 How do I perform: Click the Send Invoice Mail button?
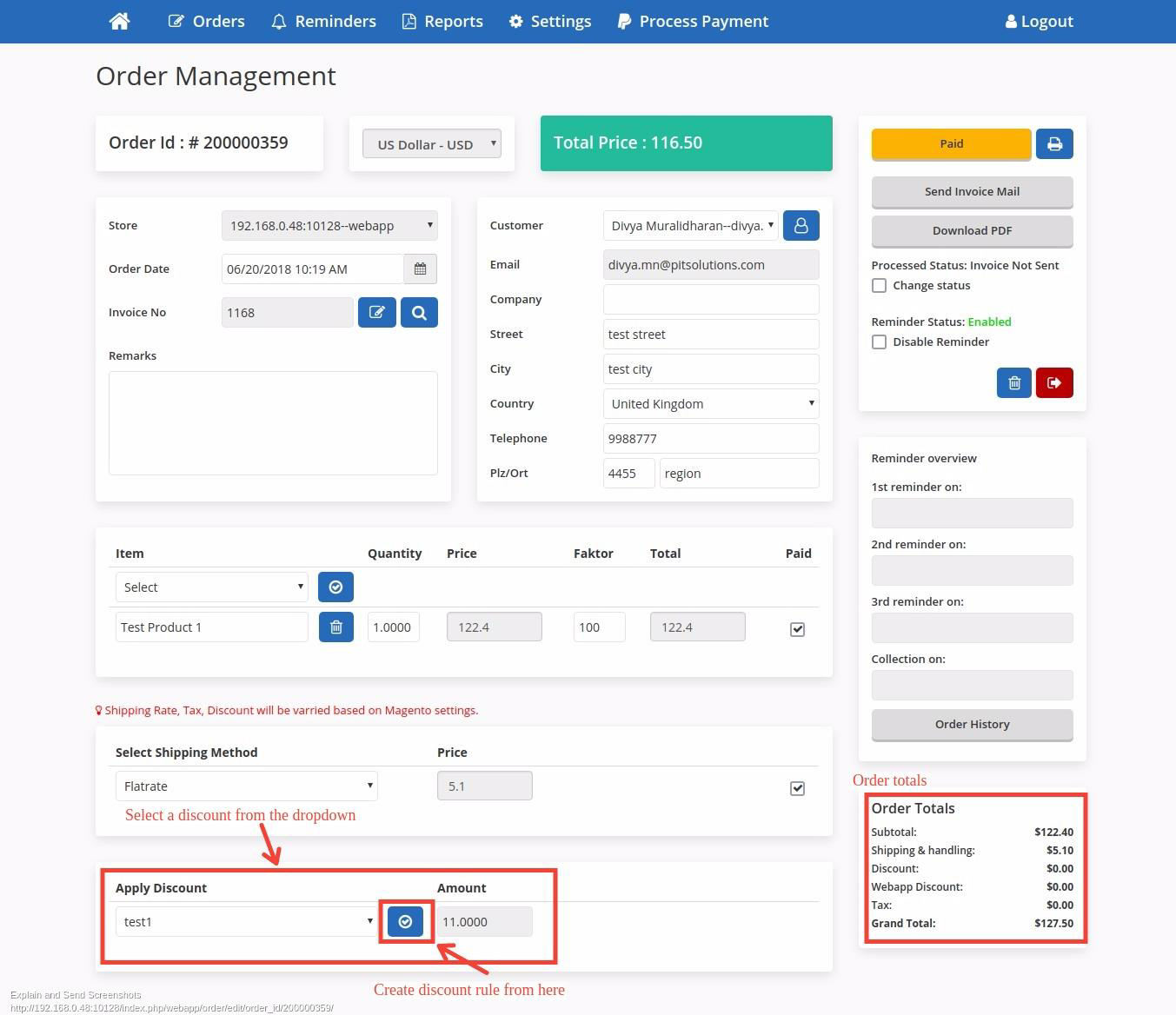click(x=972, y=192)
